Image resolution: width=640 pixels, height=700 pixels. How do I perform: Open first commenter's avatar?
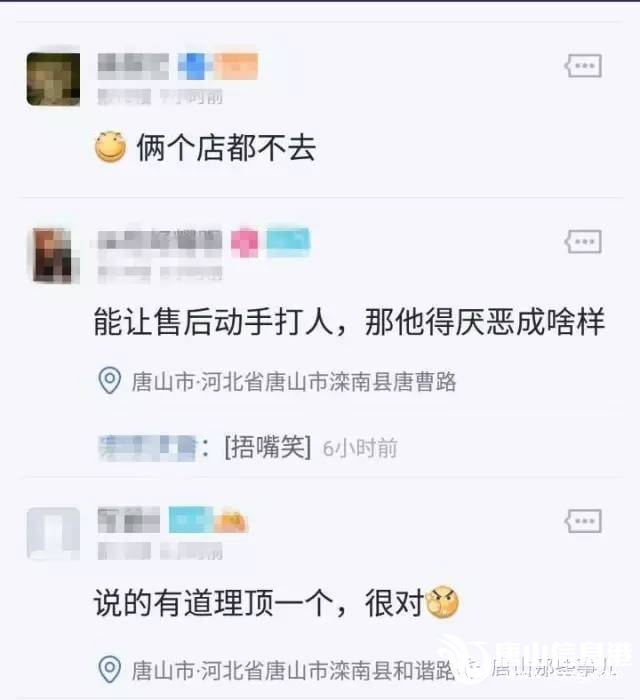[x=53, y=79]
